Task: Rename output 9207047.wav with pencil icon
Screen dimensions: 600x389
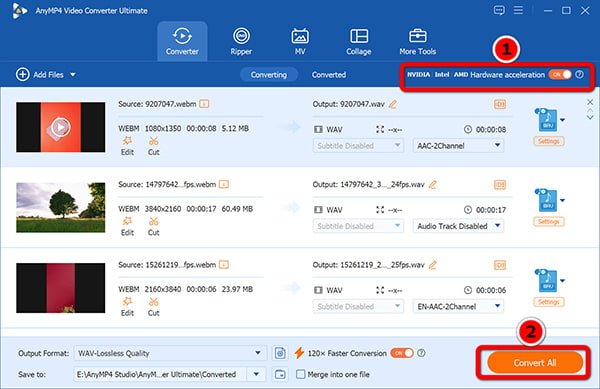Action: pyautogui.click(x=393, y=104)
